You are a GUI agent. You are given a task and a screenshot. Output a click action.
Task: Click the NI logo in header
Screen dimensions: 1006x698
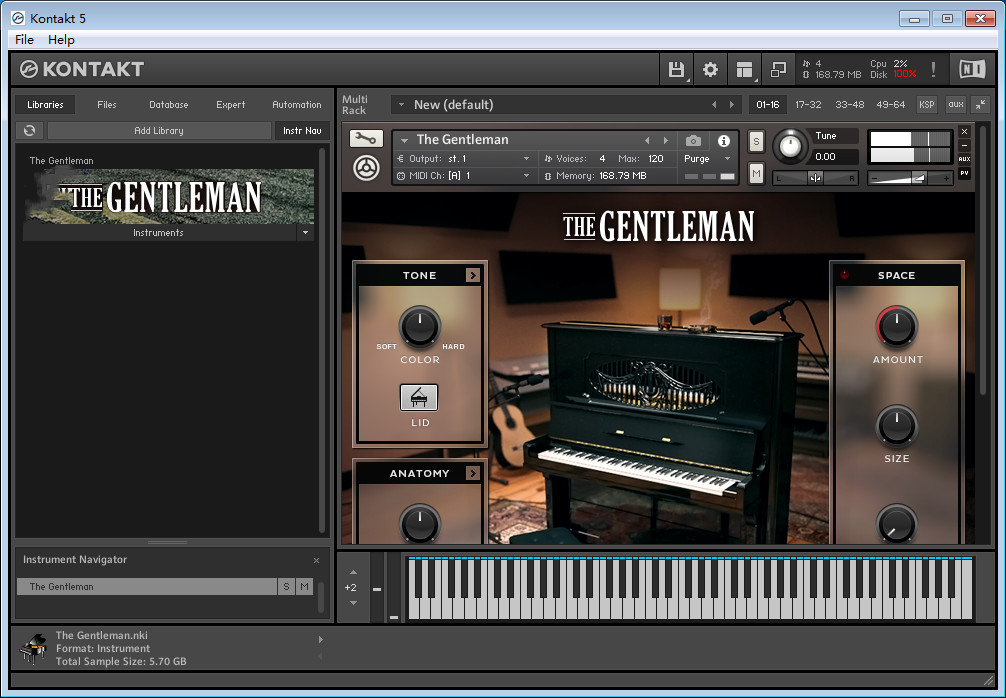click(972, 69)
